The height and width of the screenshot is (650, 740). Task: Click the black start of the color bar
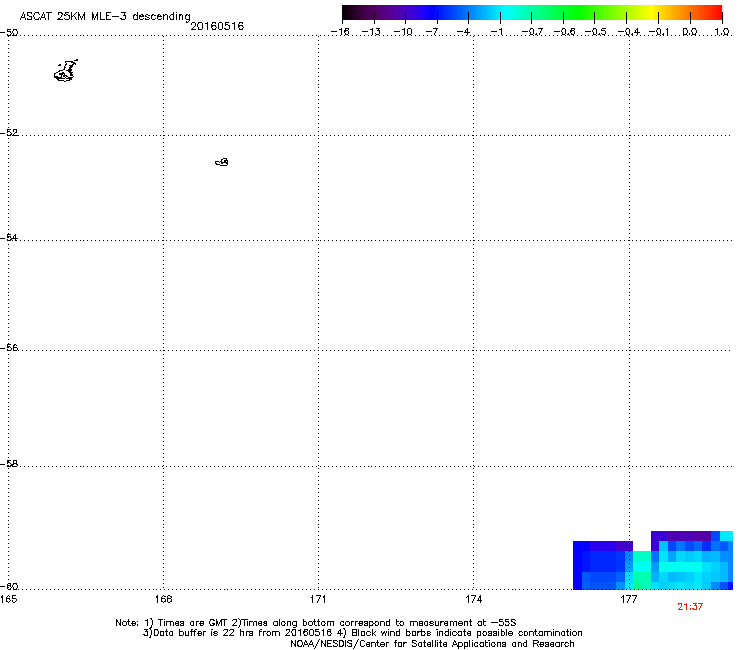click(x=348, y=12)
